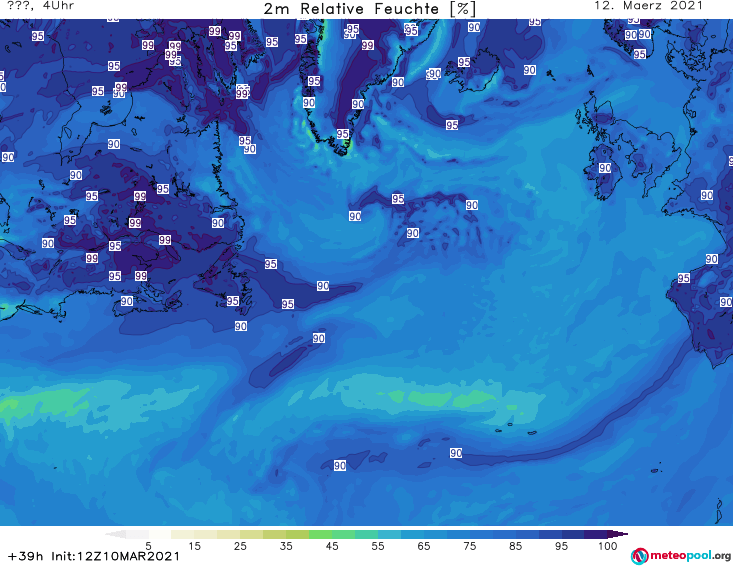Image resolution: width=733 pixels, height=566 pixels.
Task: Click the "???, 4Uhr" time label
Action: coord(41,6)
